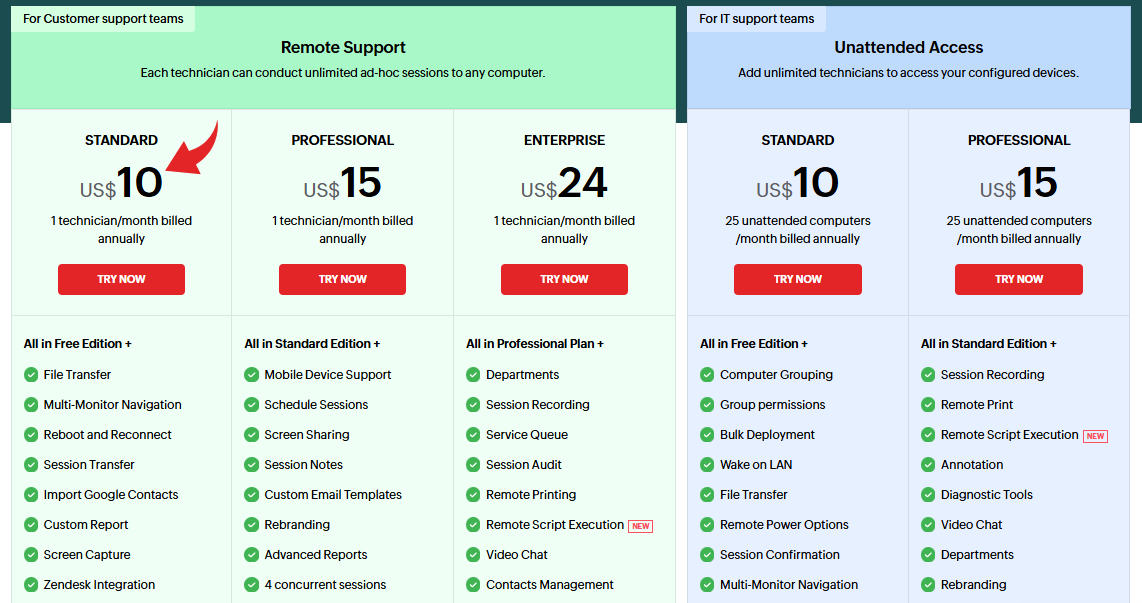Click Try Now under Unattended Access Professional
This screenshot has height=603, width=1142.
pyautogui.click(x=1019, y=279)
